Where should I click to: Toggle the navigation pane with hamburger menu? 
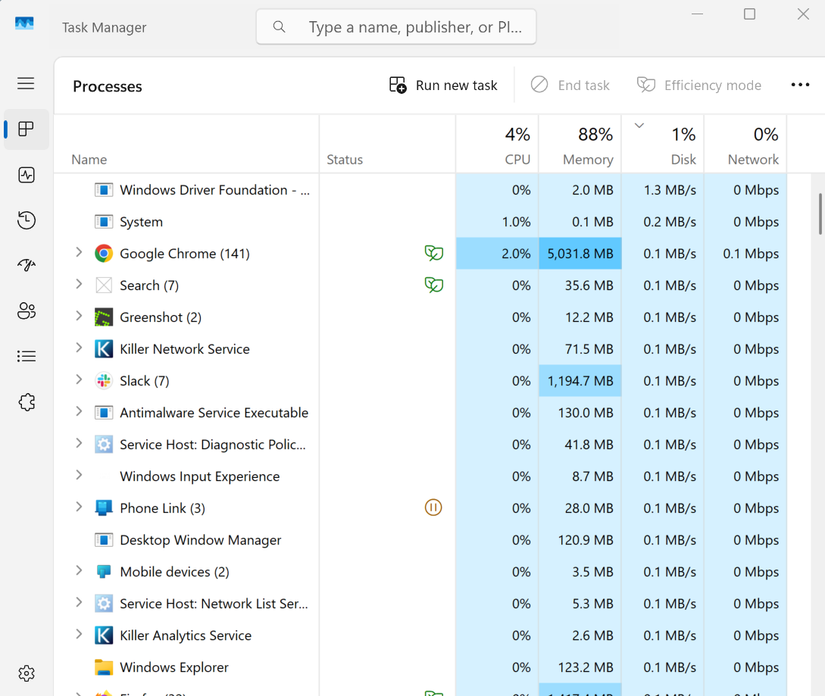click(25, 83)
